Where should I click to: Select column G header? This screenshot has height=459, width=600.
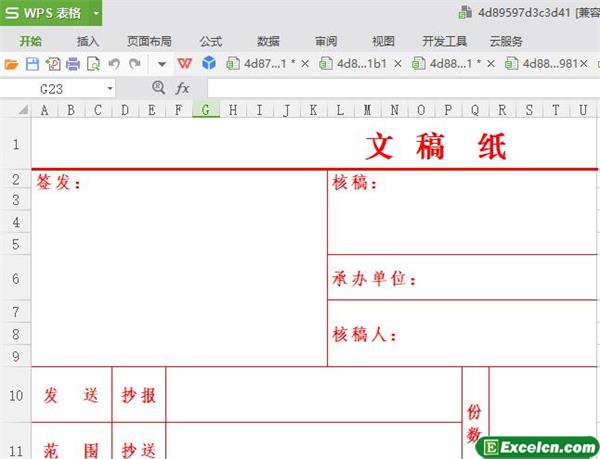206,110
